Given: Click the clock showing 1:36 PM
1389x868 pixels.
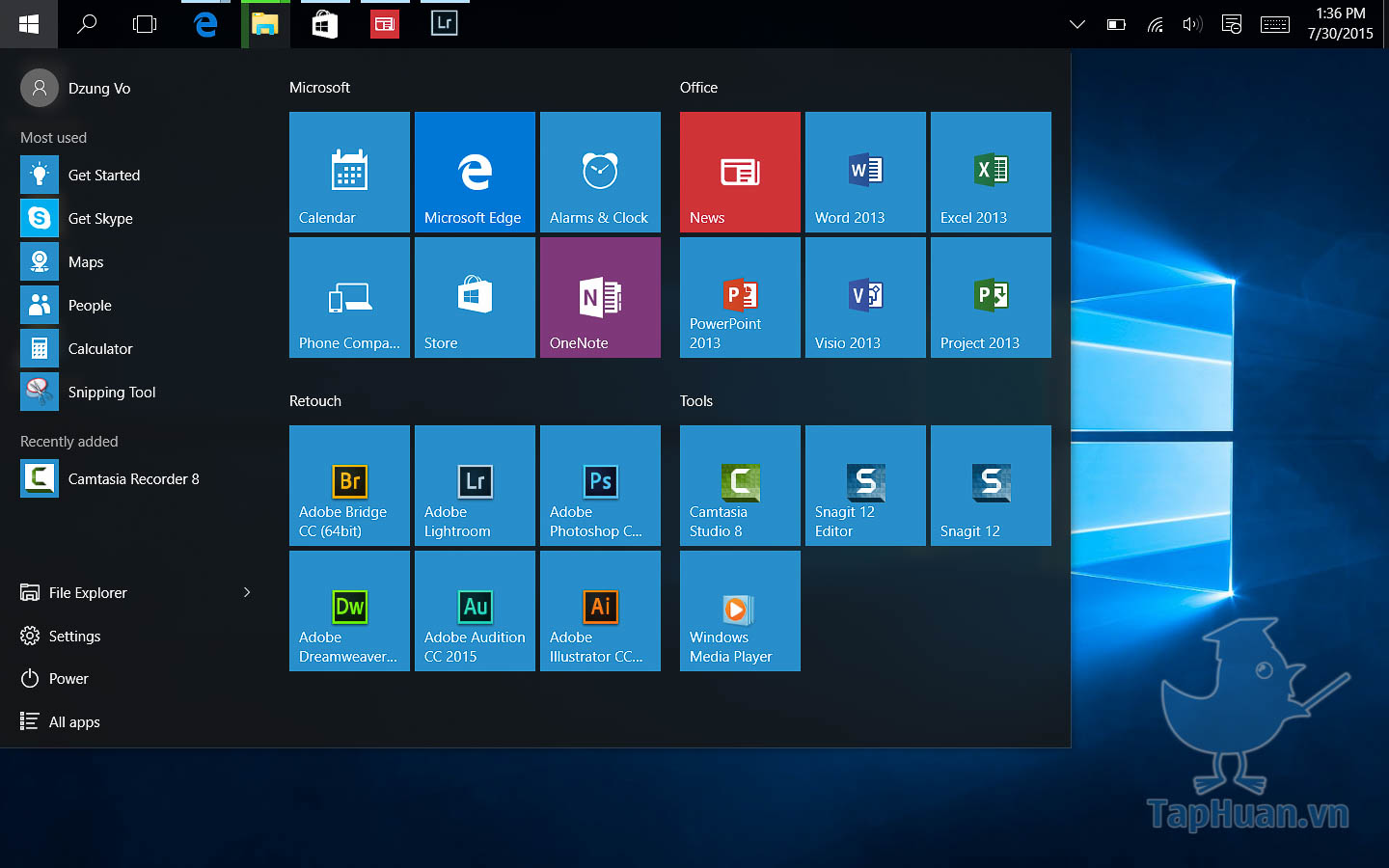Looking at the screenshot, I should point(1340,23).
